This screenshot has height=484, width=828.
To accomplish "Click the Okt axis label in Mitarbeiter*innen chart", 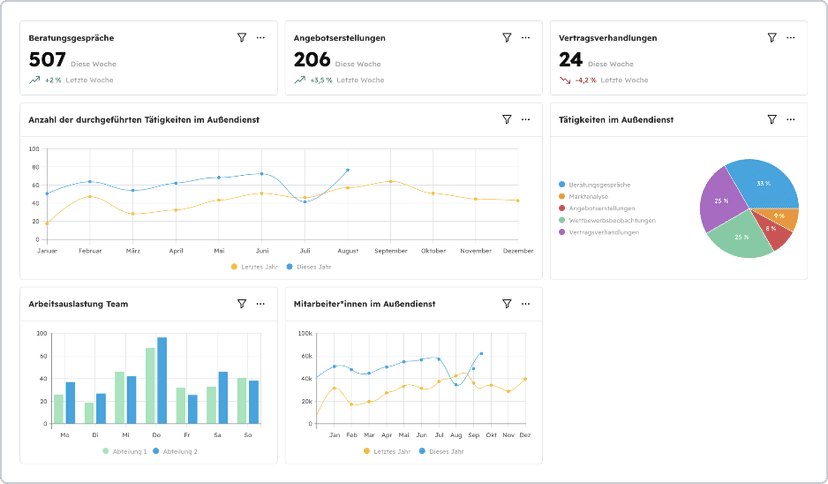I will point(491,435).
